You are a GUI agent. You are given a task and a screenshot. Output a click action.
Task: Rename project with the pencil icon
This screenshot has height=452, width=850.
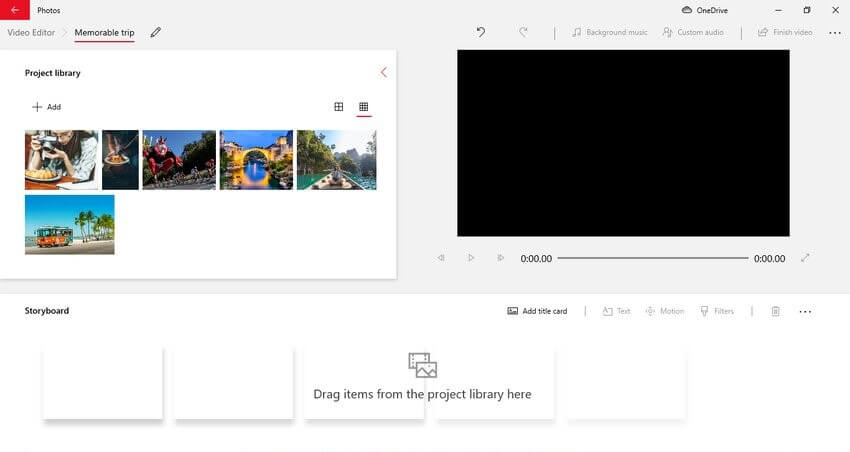pyautogui.click(x=156, y=33)
